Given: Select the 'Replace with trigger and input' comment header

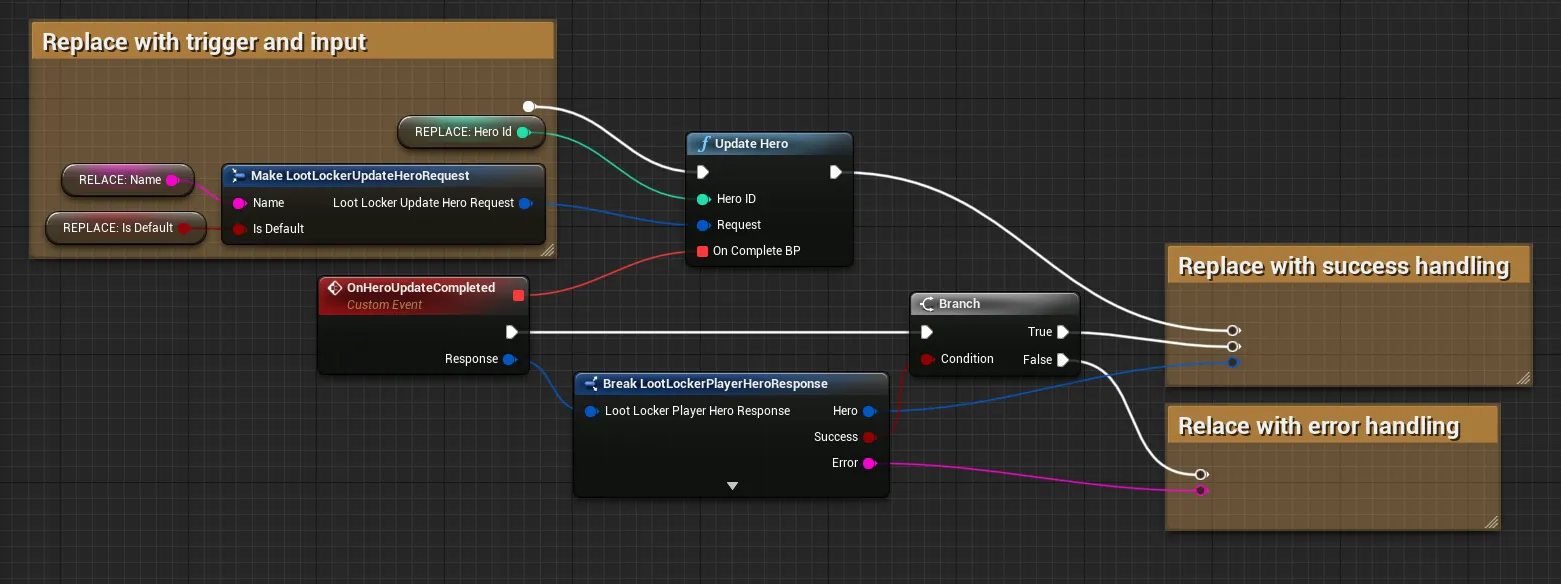Looking at the screenshot, I should 293,42.
